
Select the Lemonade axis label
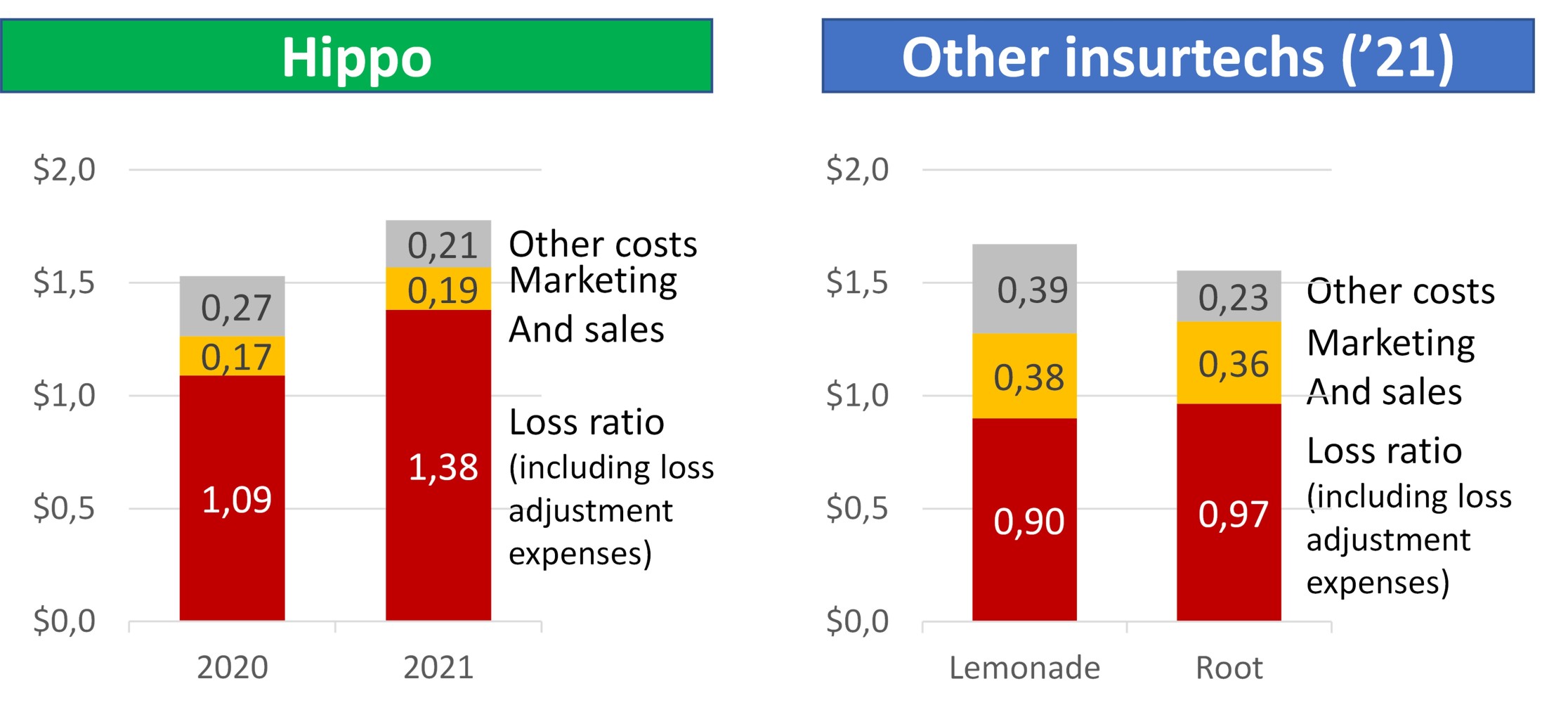coord(1024,667)
